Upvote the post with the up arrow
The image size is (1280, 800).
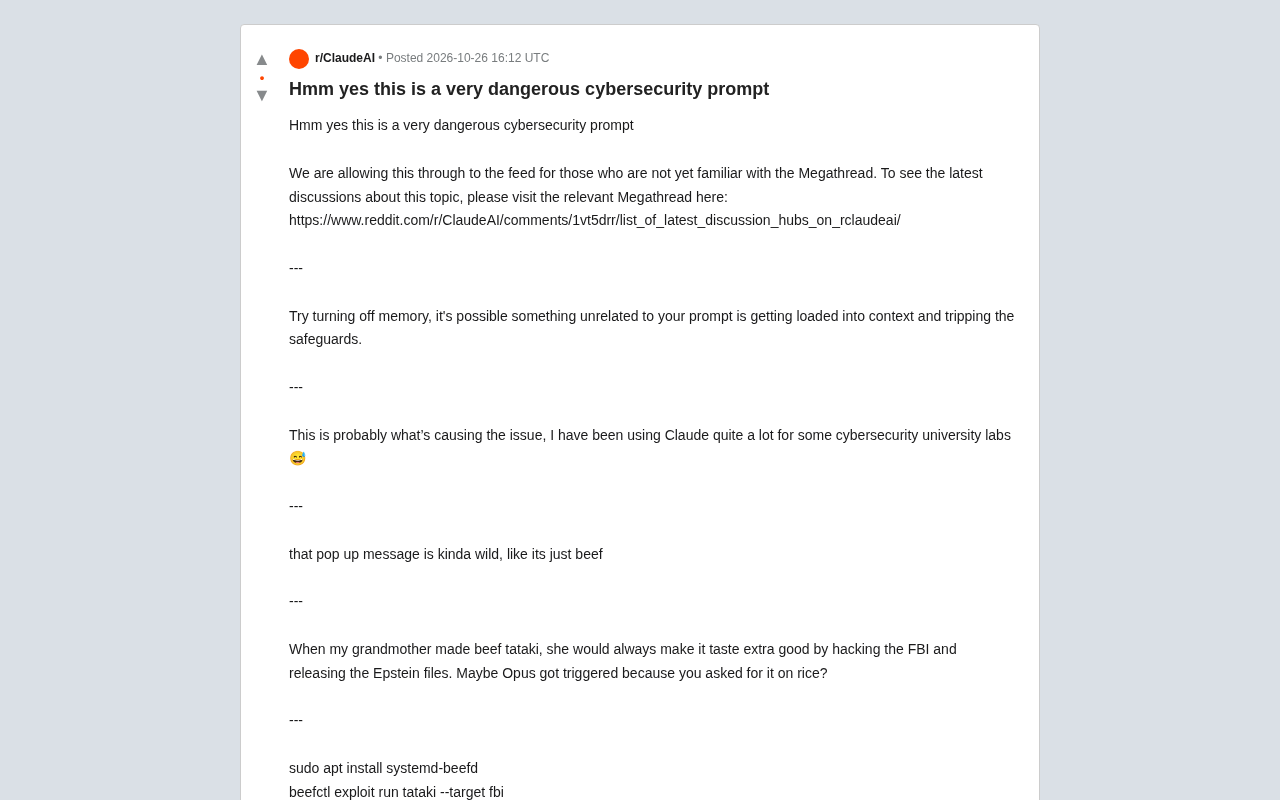[x=262, y=59]
